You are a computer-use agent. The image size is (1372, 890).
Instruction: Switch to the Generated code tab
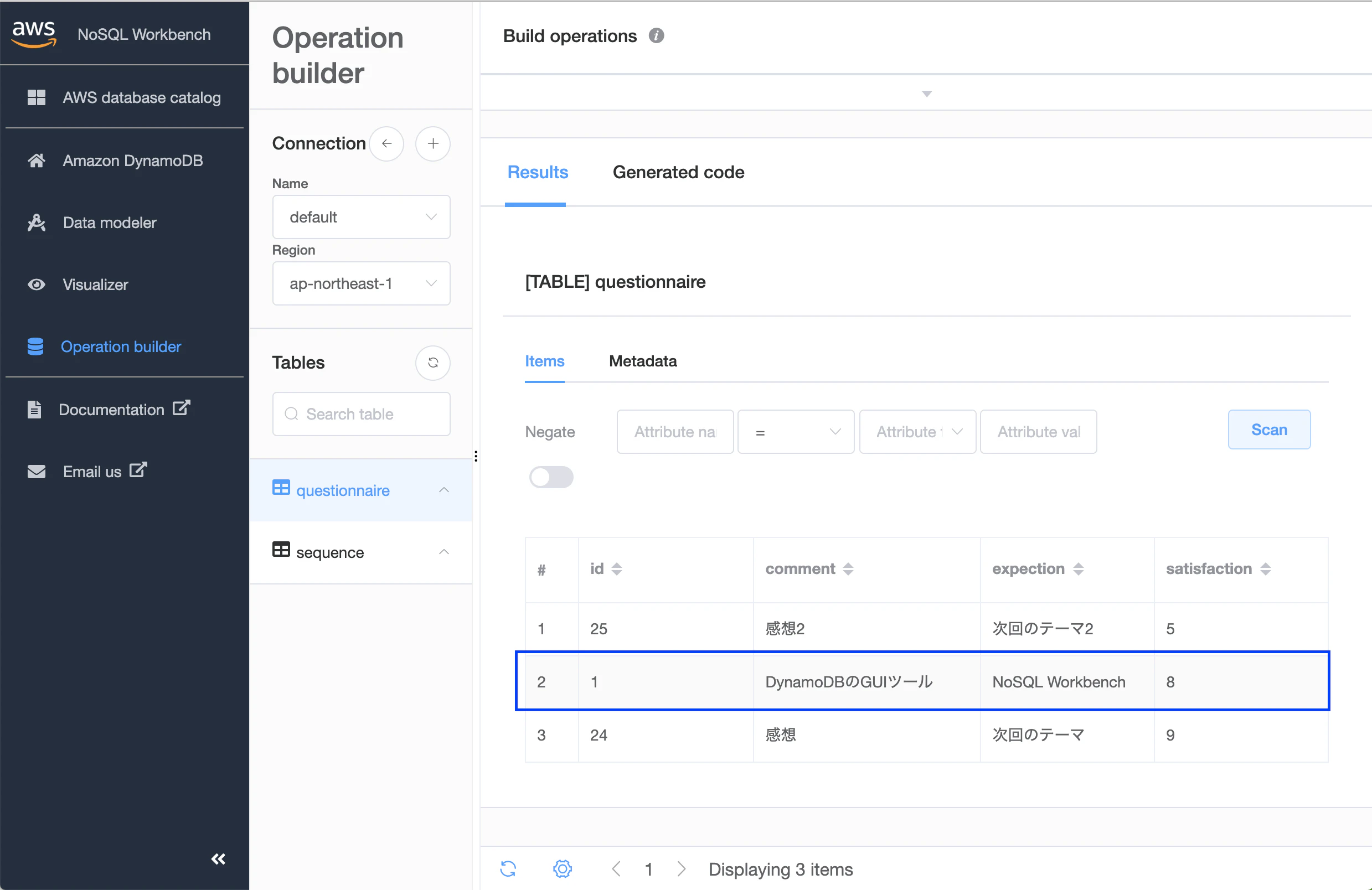(678, 172)
